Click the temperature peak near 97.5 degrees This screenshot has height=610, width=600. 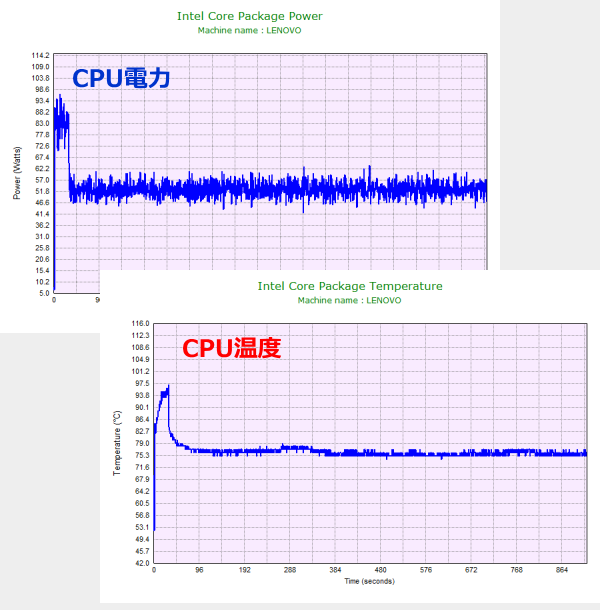[168, 387]
